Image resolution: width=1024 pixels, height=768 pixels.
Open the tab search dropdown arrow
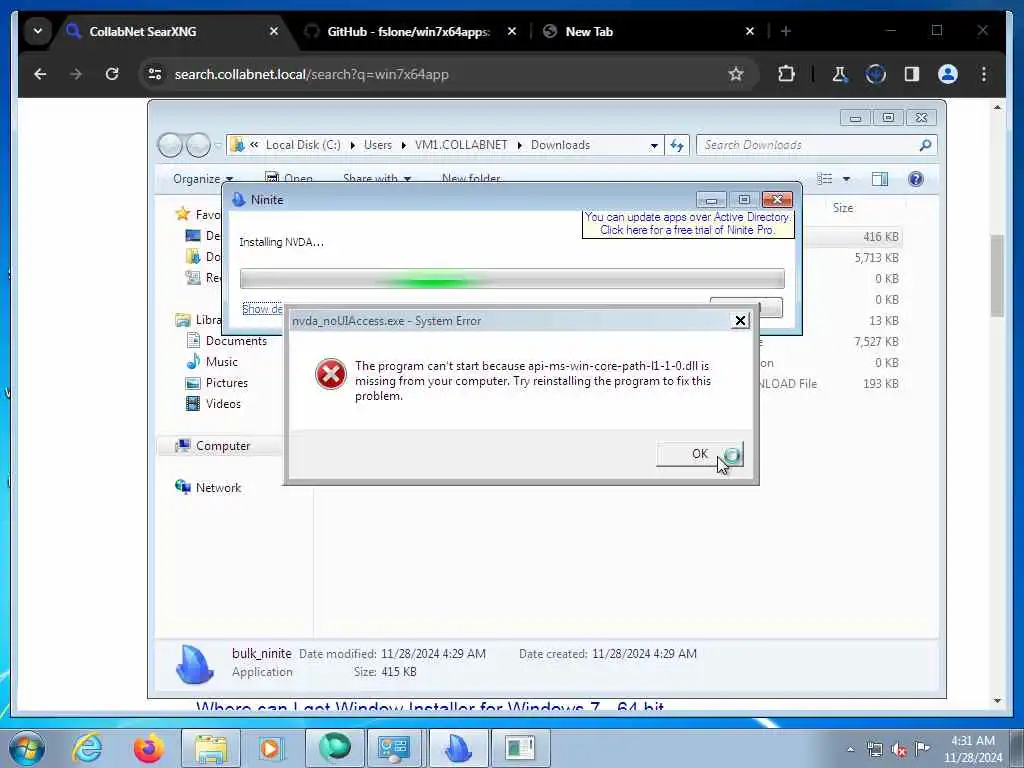pyautogui.click(x=38, y=31)
